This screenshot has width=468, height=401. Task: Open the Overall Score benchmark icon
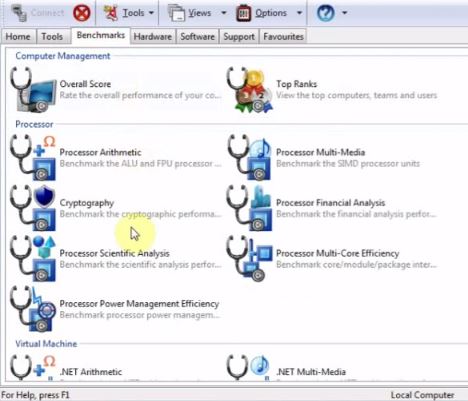point(33,90)
